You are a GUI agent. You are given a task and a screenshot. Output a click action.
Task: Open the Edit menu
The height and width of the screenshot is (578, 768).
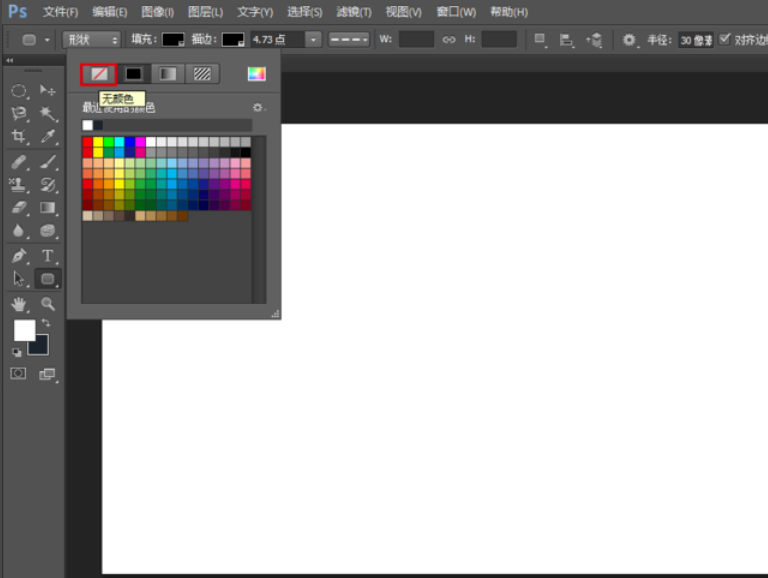pos(110,12)
